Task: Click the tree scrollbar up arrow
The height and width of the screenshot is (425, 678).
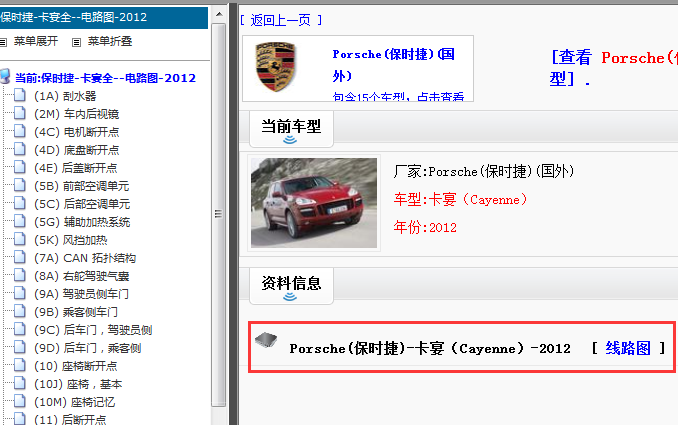Action: 219,14
